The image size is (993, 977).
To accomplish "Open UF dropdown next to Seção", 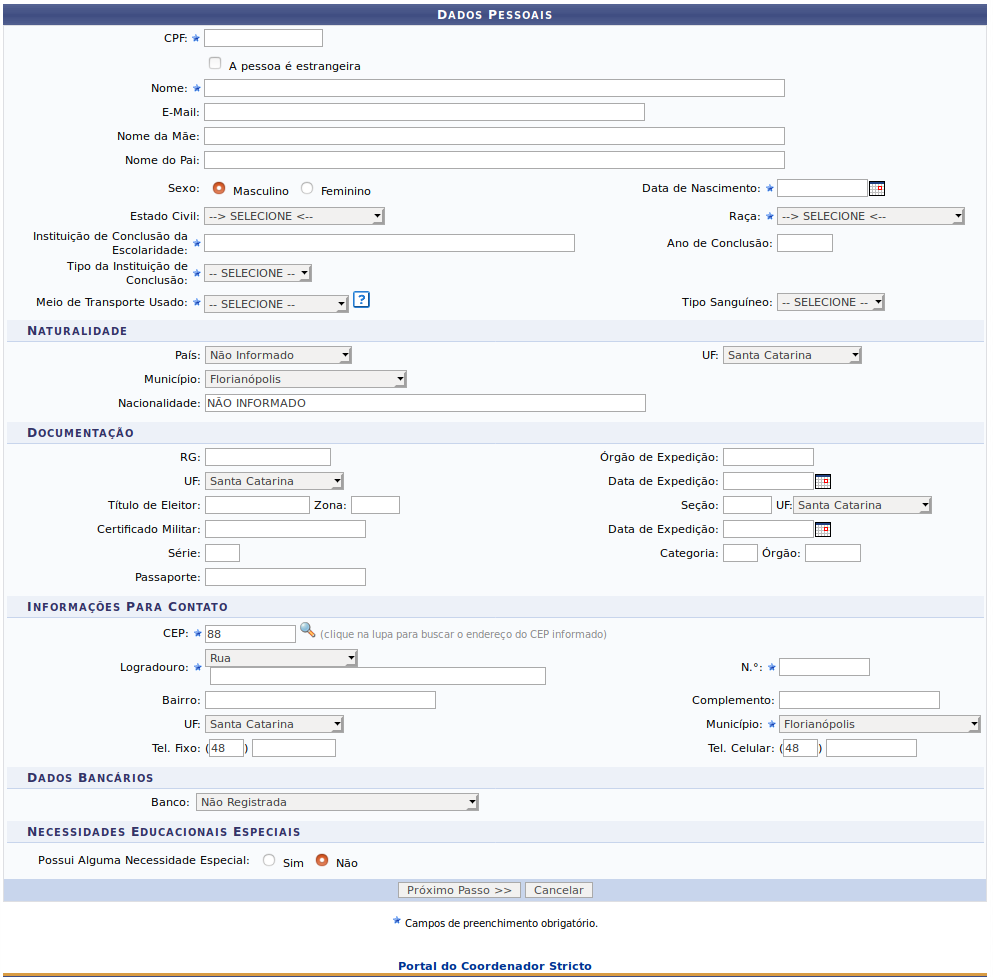I will pyautogui.click(x=862, y=505).
